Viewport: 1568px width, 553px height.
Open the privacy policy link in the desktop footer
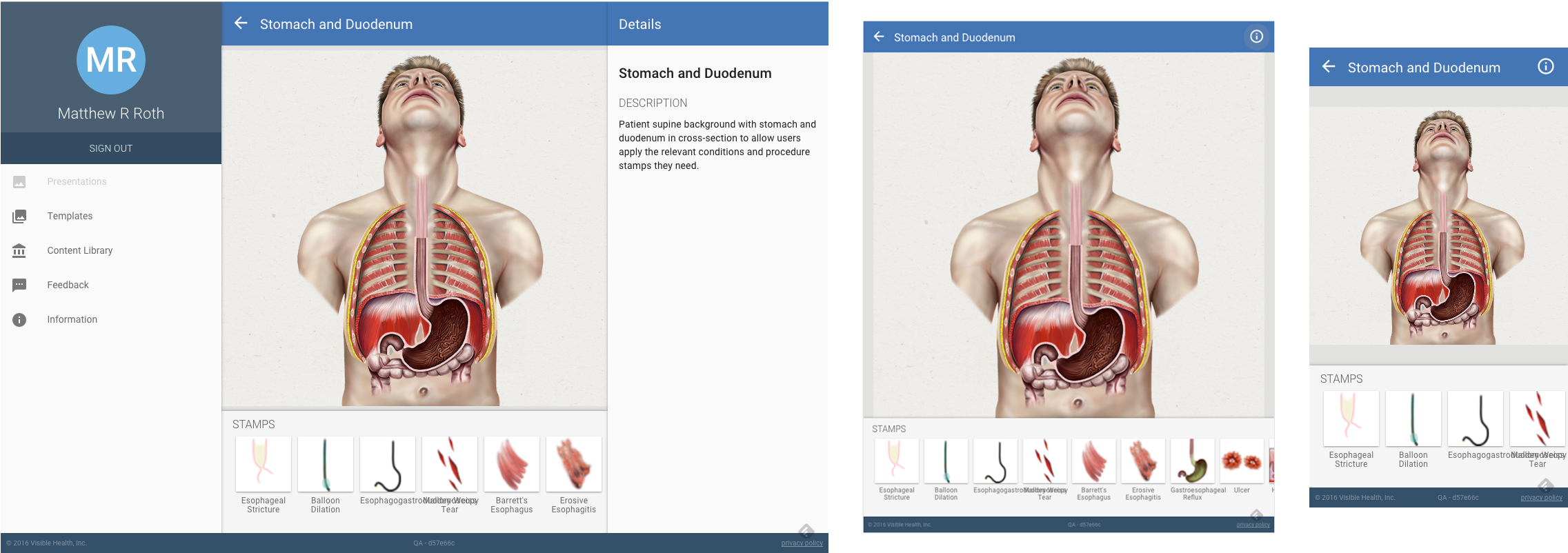(x=802, y=543)
